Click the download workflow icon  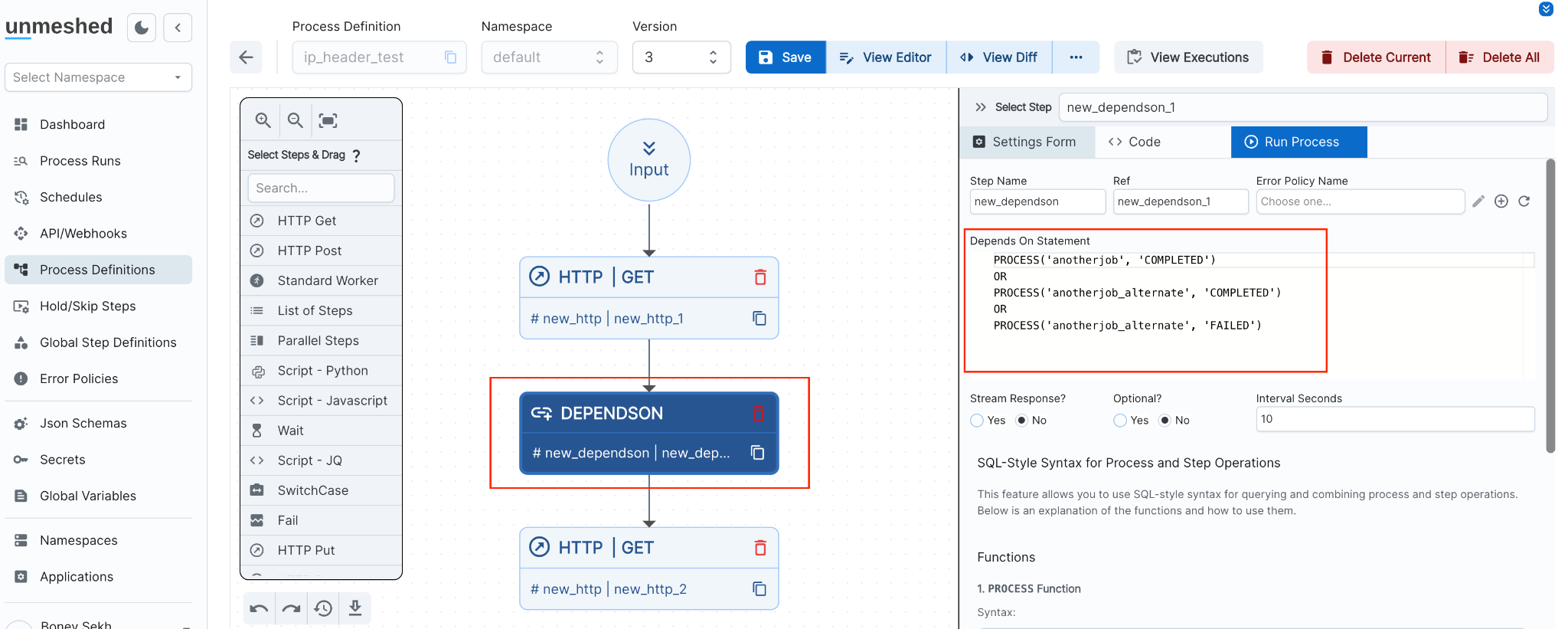pyautogui.click(x=355, y=608)
